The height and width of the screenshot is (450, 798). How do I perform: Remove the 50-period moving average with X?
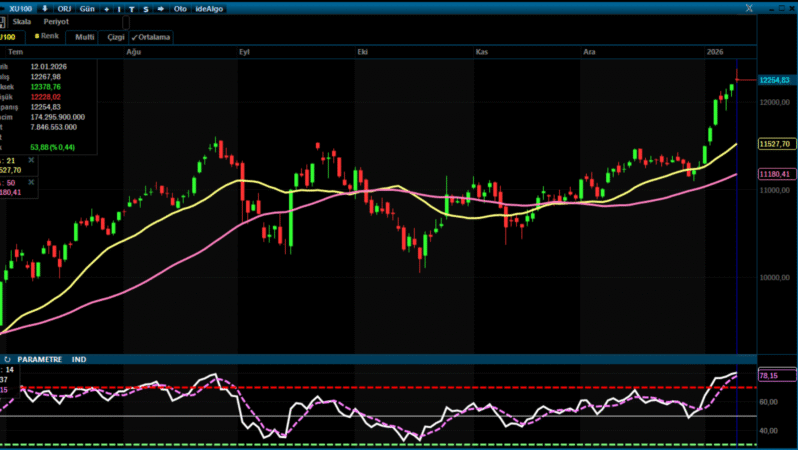point(30,183)
